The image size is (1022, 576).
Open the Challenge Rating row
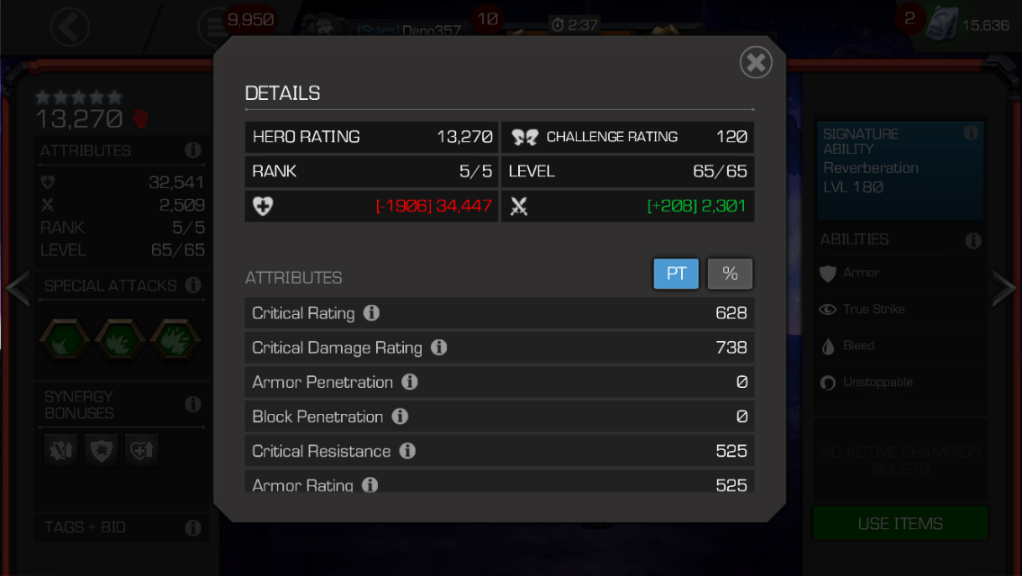pos(628,137)
